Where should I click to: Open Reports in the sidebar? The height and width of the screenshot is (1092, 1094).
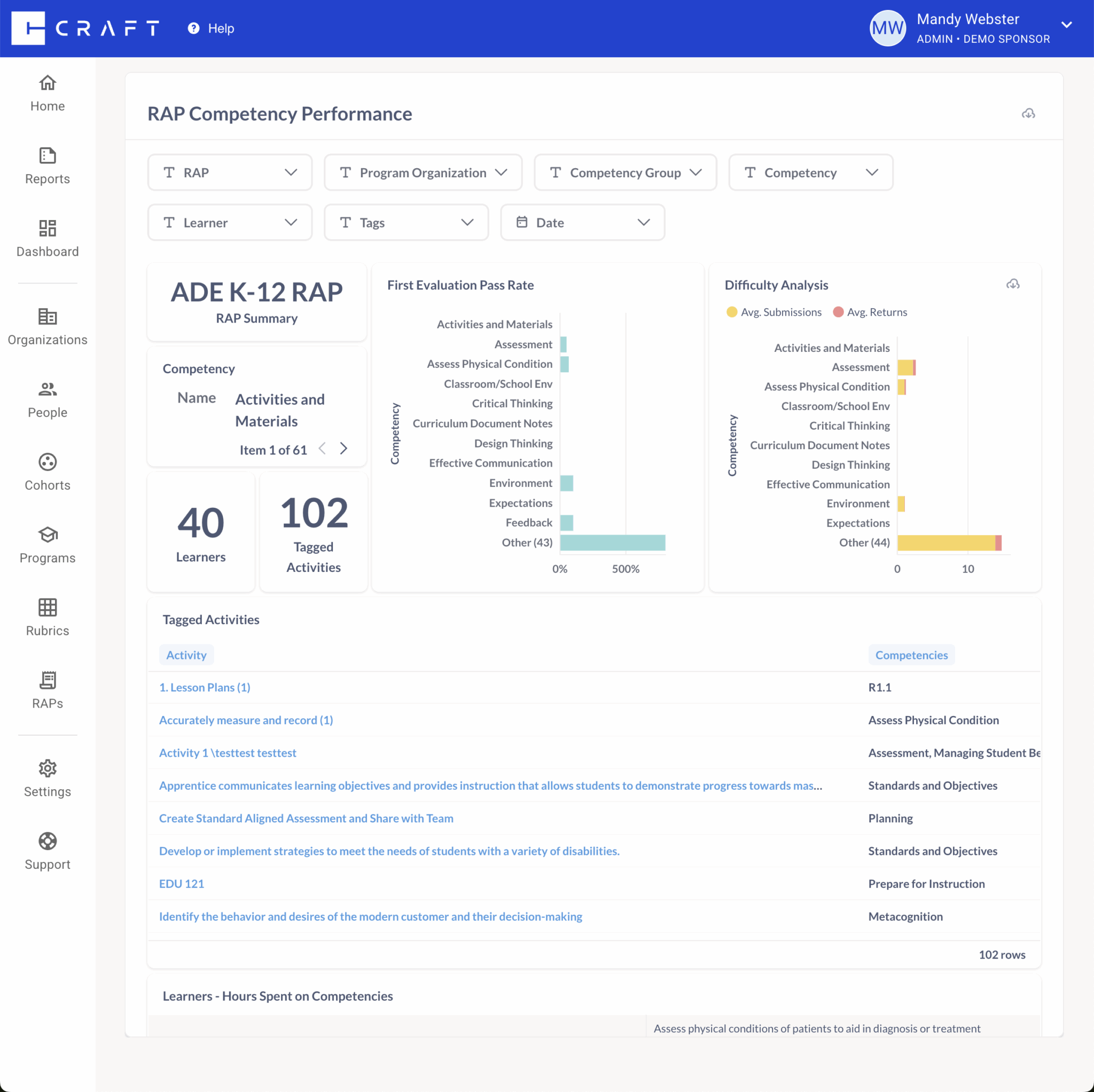(x=48, y=166)
